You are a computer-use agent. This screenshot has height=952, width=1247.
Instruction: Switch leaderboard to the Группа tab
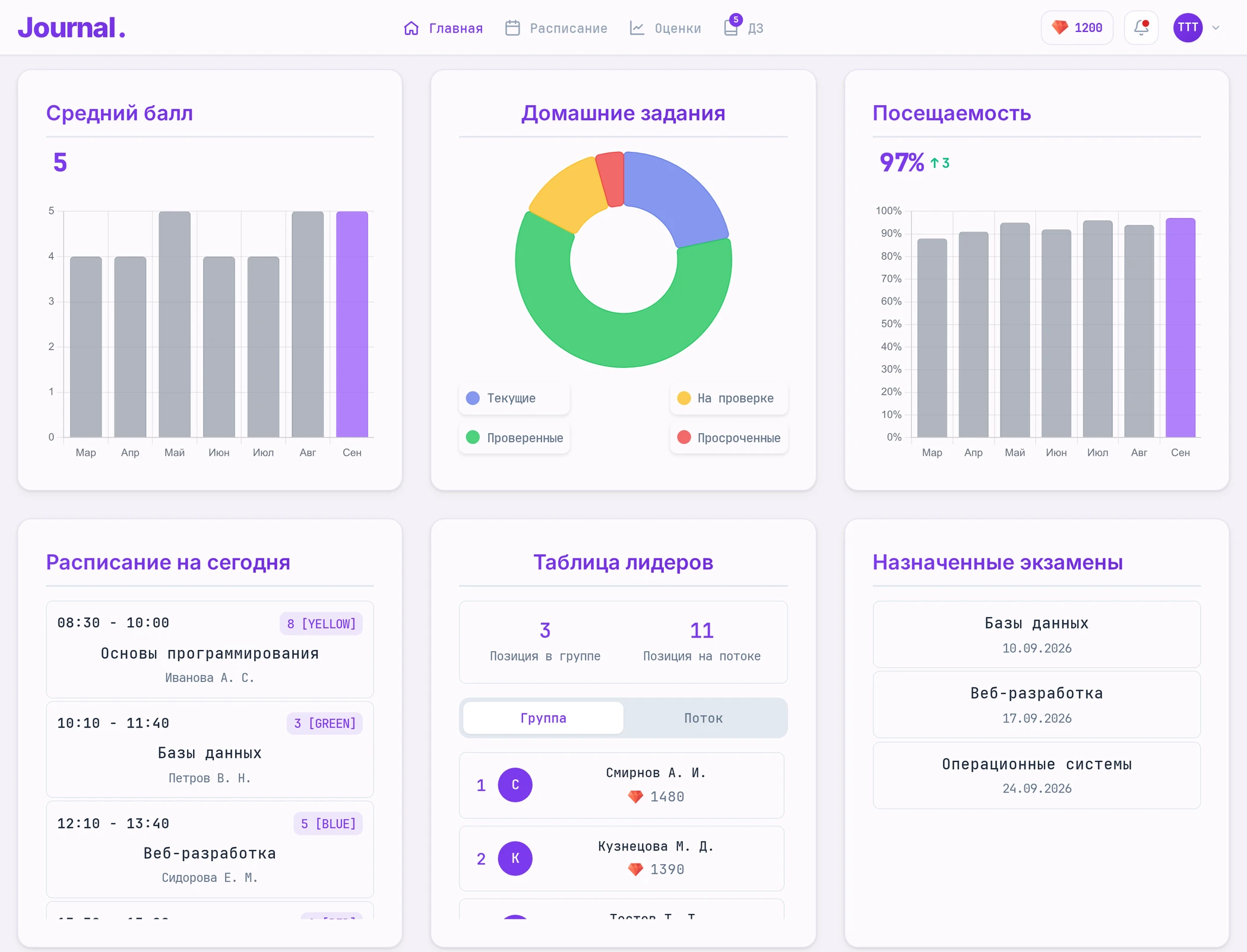(543, 718)
